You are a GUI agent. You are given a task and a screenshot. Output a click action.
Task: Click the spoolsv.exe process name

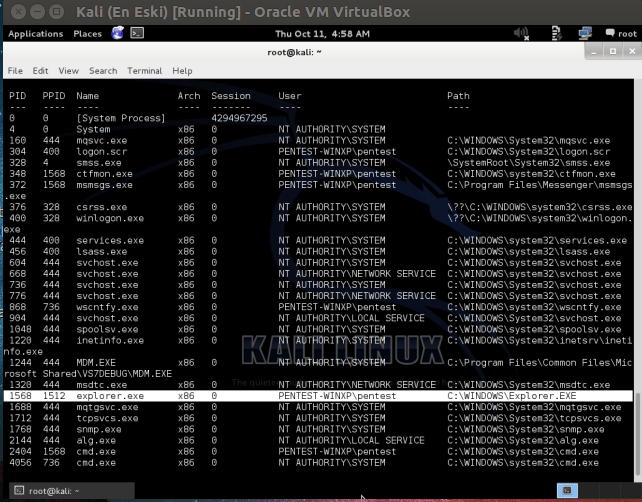click(x=107, y=329)
